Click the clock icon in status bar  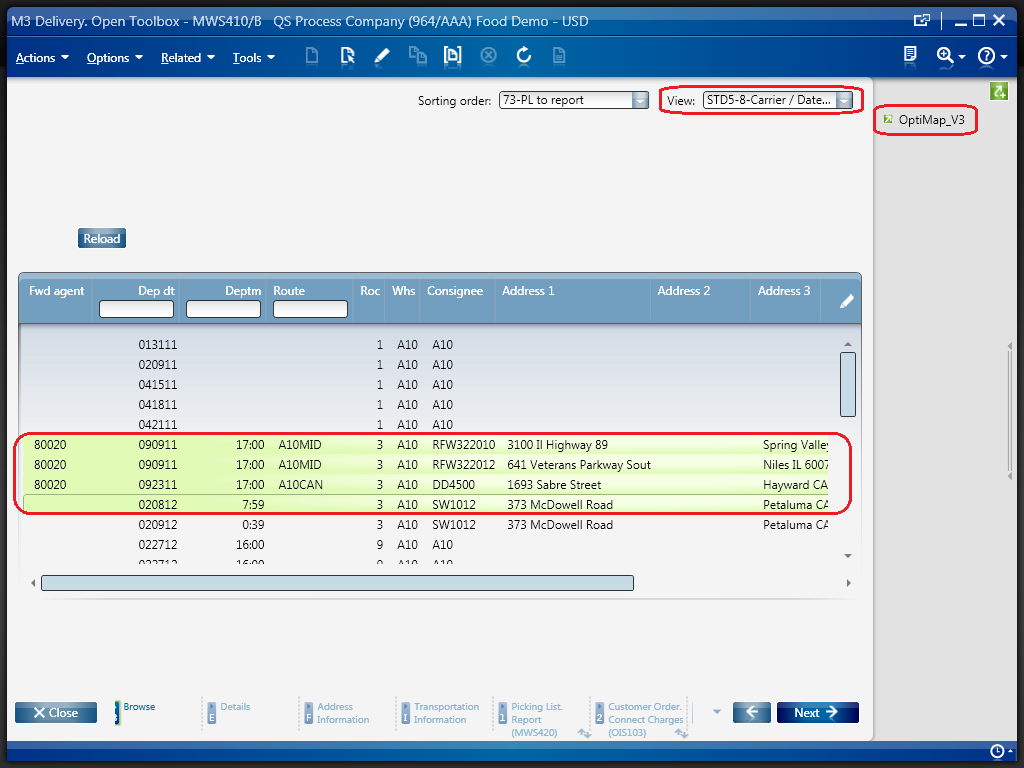[996, 751]
